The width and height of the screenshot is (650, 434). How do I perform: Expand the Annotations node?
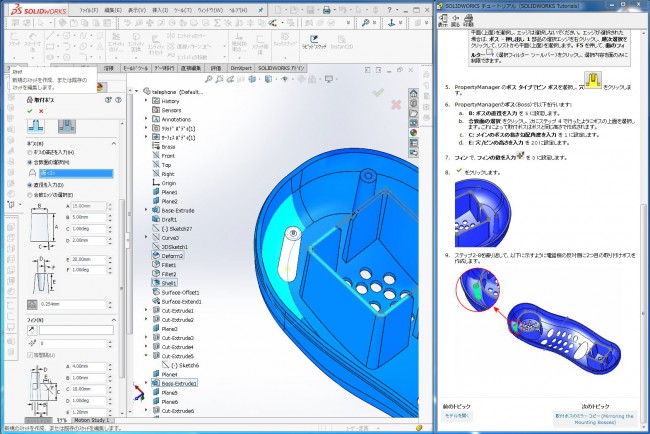pos(146,119)
